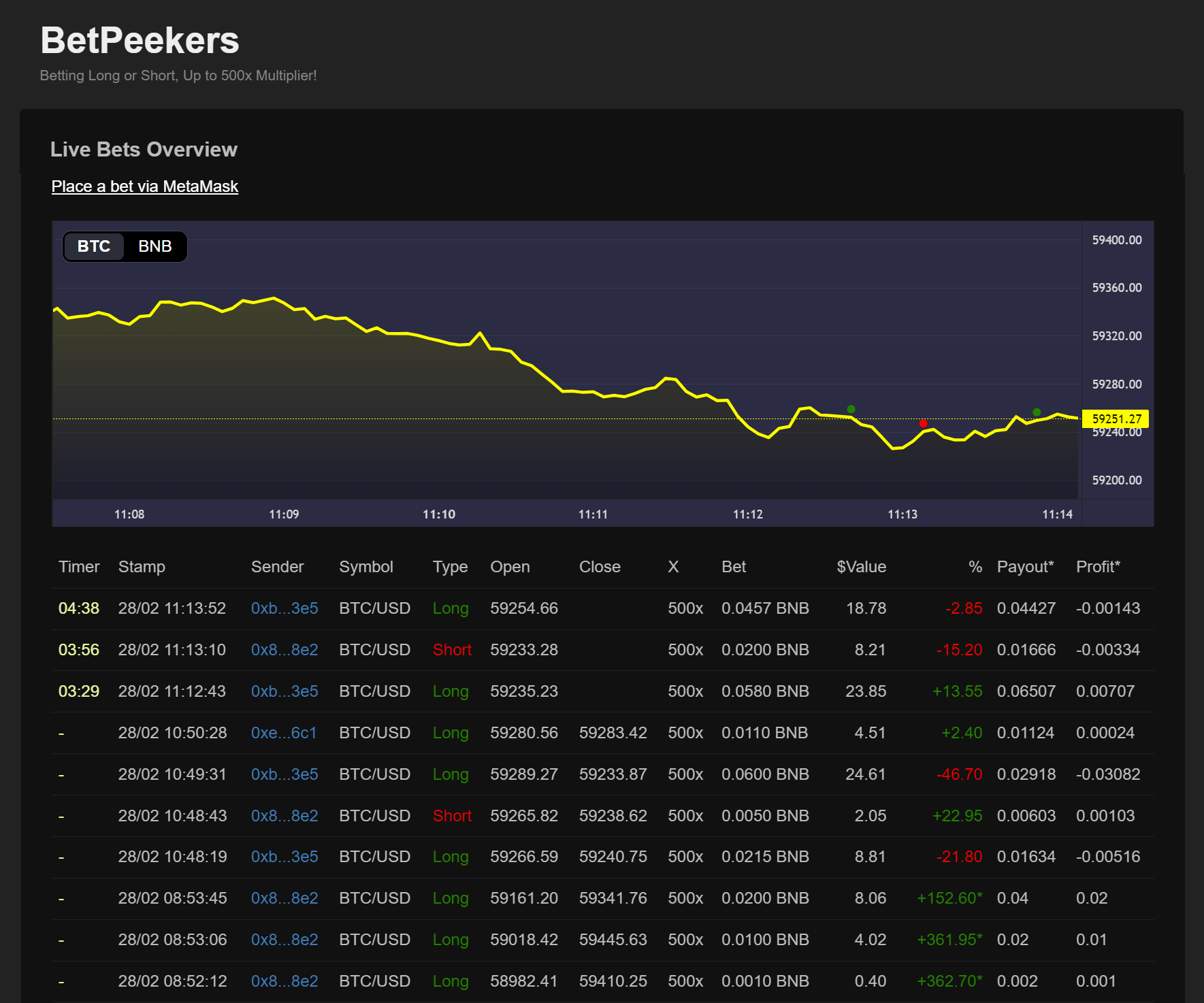Image resolution: width=1204 pixels, height=1003 pixels.
Task: Open sender 0xb...3e5 in the 10:48:19 row
Action: (284, 857)
